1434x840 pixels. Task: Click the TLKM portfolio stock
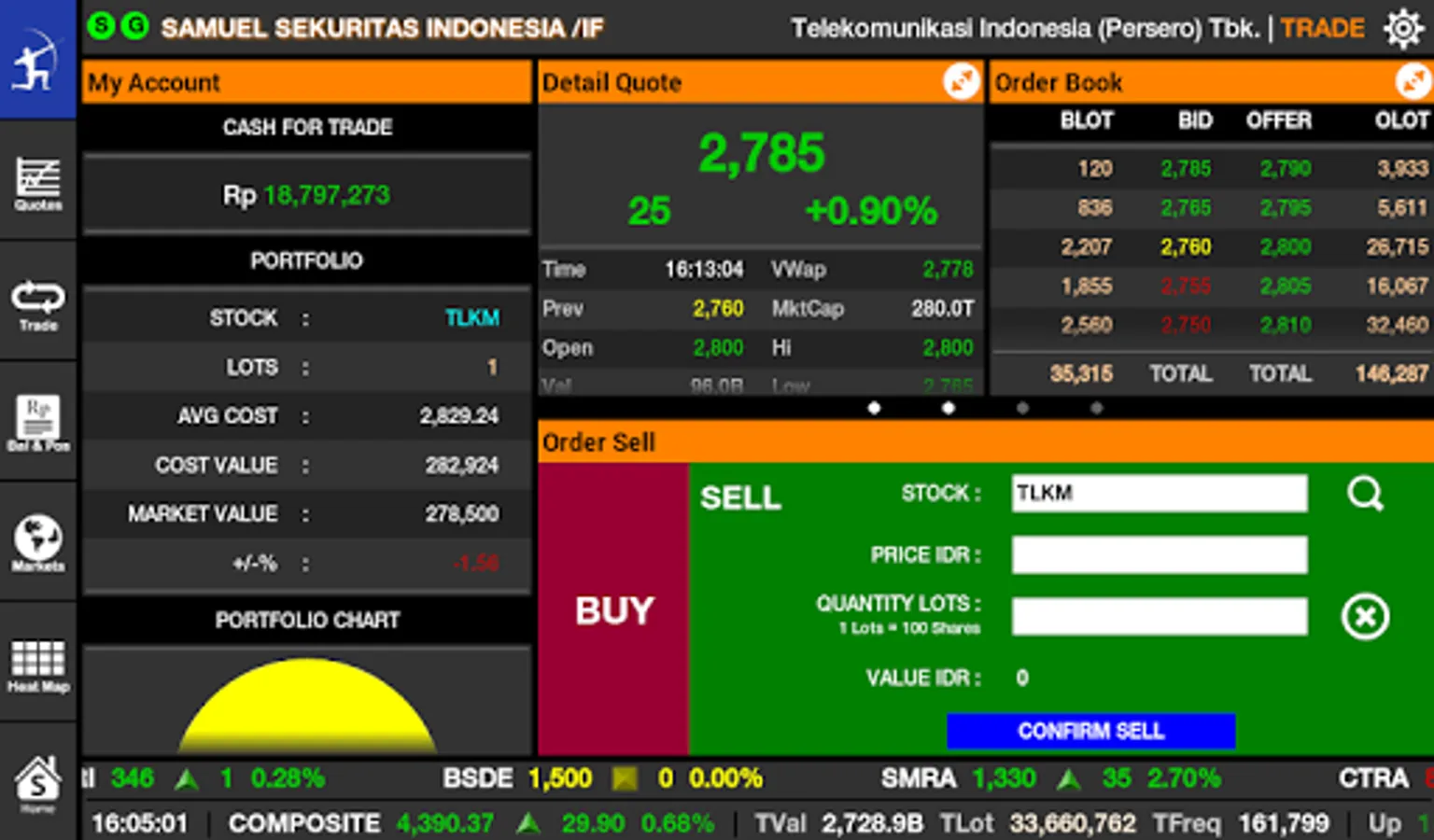471,318
